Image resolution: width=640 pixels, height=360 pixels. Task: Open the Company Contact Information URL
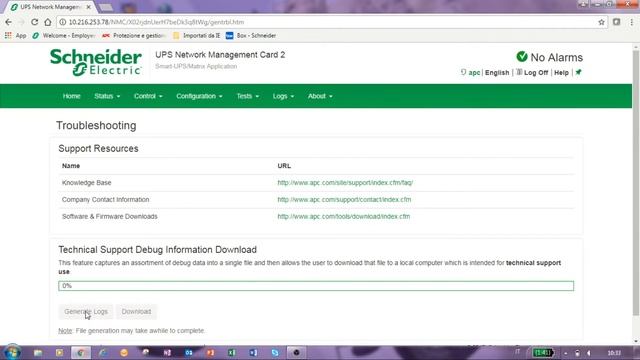(x=344, y=200)
